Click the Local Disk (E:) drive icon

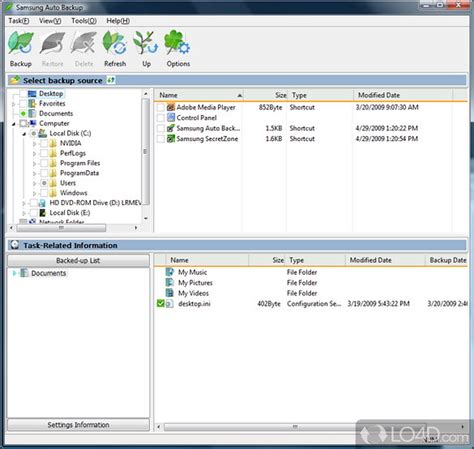click(x=42, y=213)
